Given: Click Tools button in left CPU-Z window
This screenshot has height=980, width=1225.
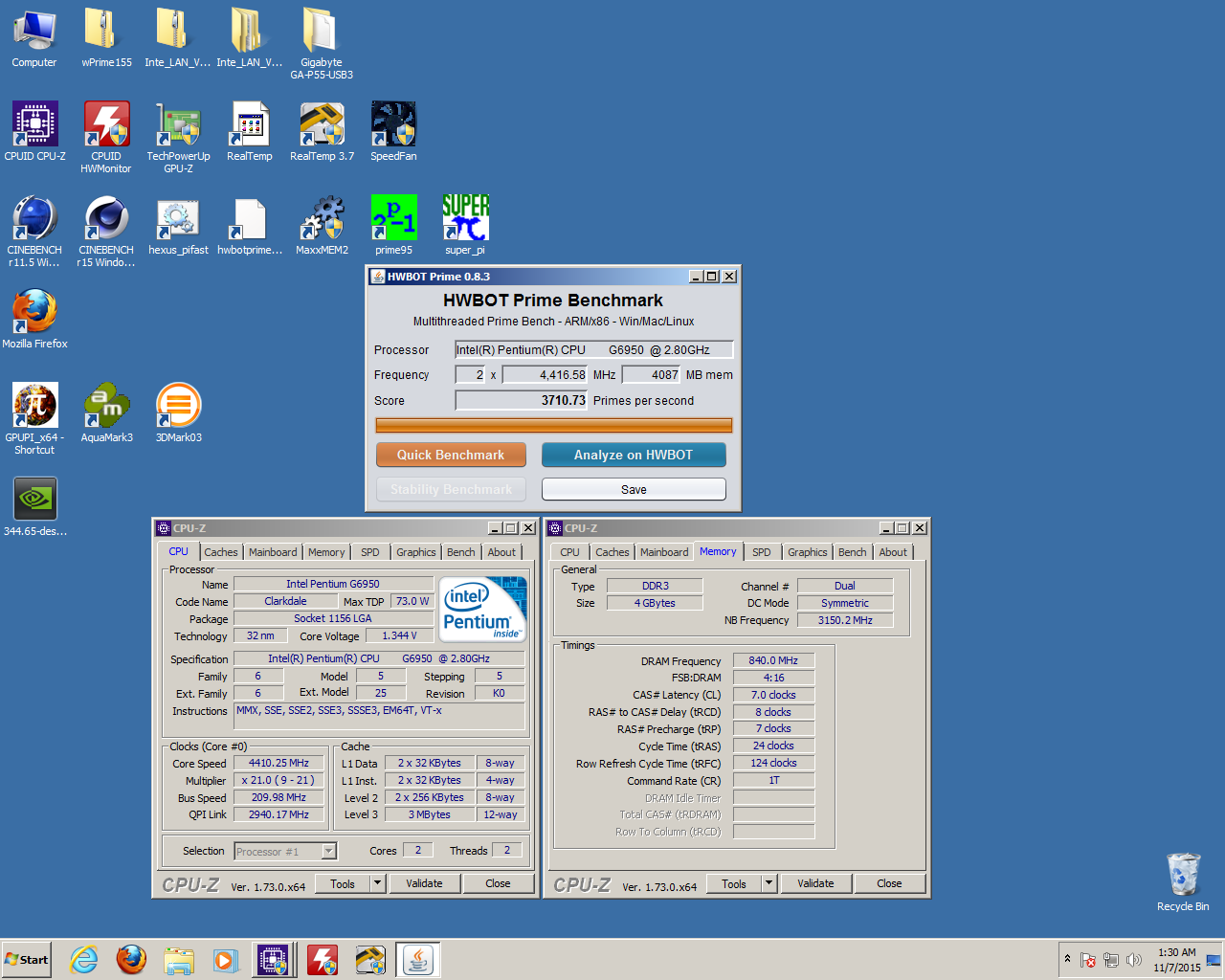Looking at the screenshot, I should point(343,883).
